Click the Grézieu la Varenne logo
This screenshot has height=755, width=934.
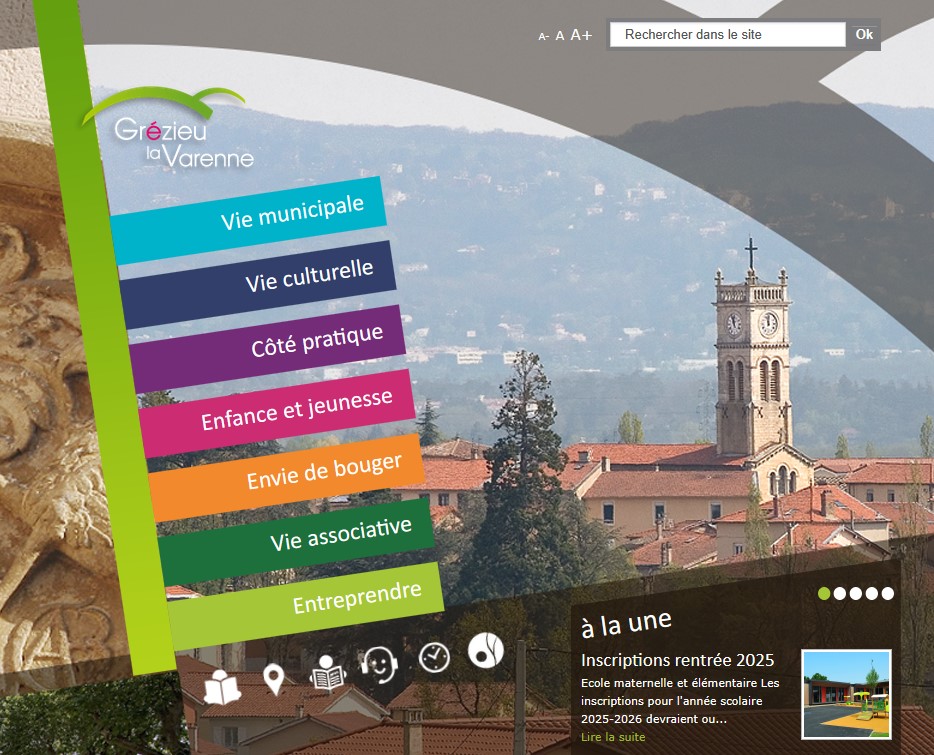[168, 129]
